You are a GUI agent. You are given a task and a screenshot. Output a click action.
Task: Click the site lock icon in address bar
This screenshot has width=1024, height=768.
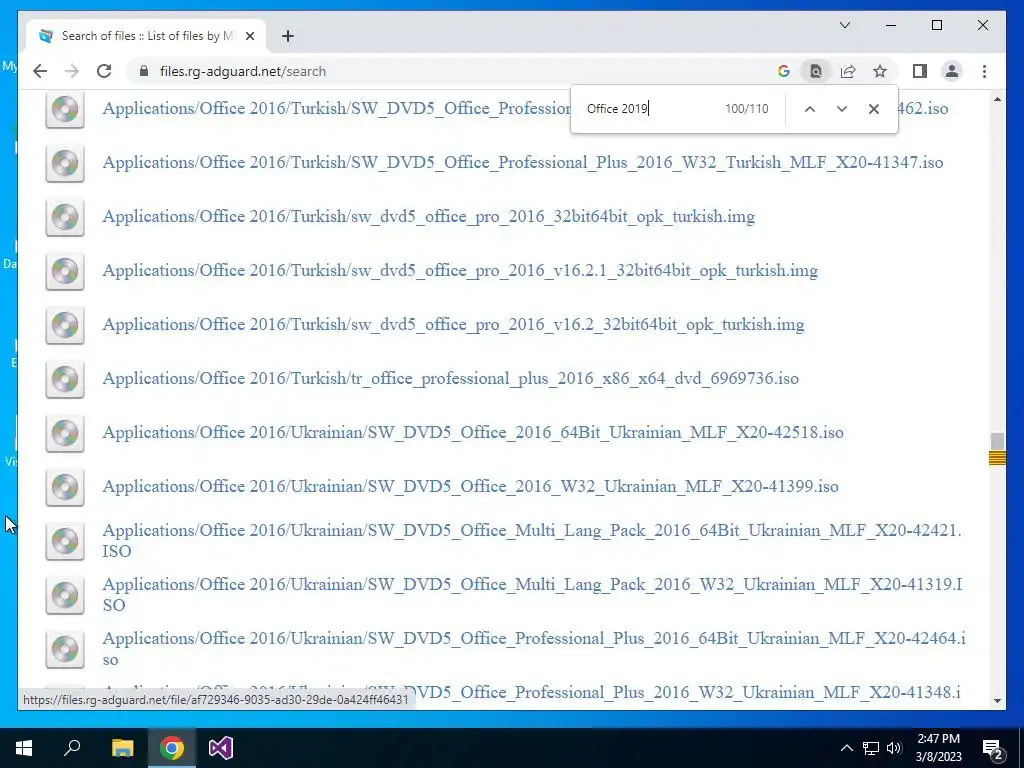click(144, 71)
